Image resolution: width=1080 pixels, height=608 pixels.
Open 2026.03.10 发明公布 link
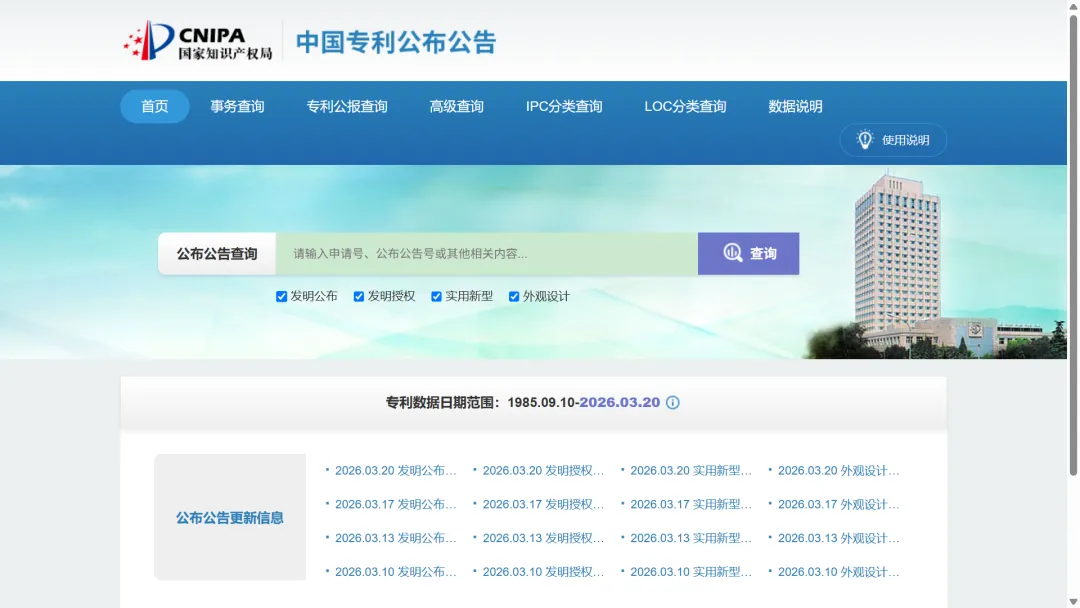395,572
